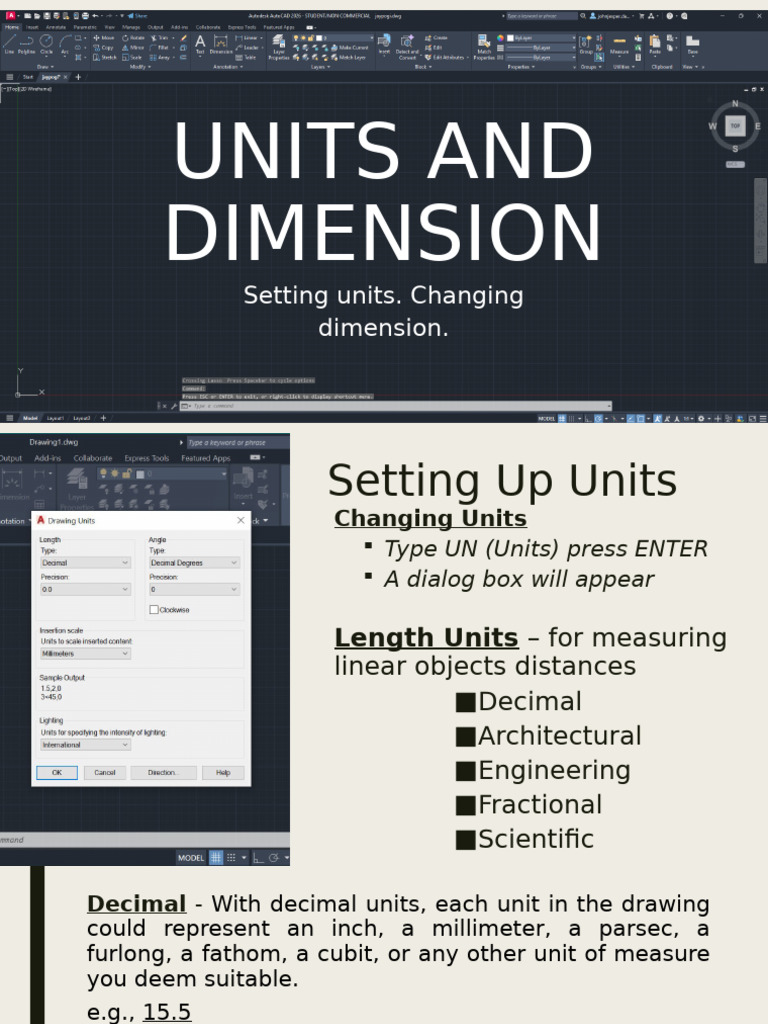Toggle grid display in lower status bar
The image size is (768, 1024).
point(216,857)
